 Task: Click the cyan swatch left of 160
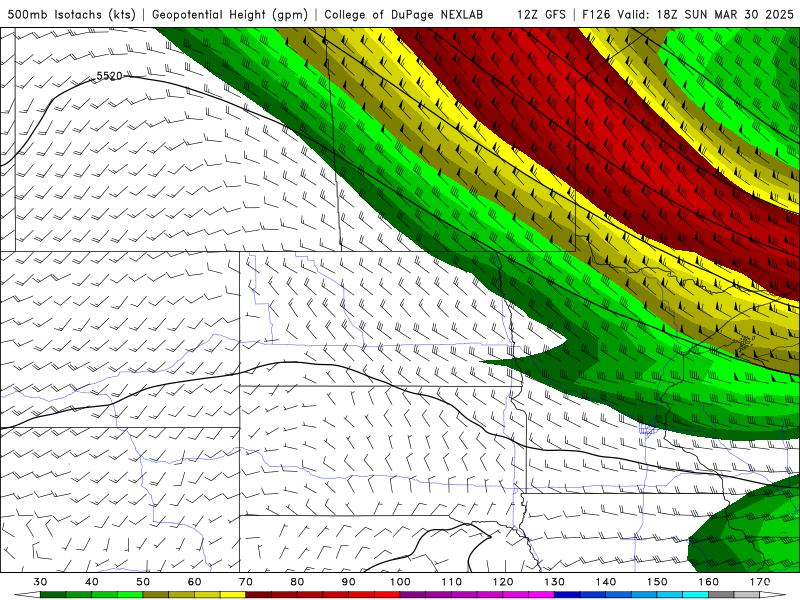point(696,595)
